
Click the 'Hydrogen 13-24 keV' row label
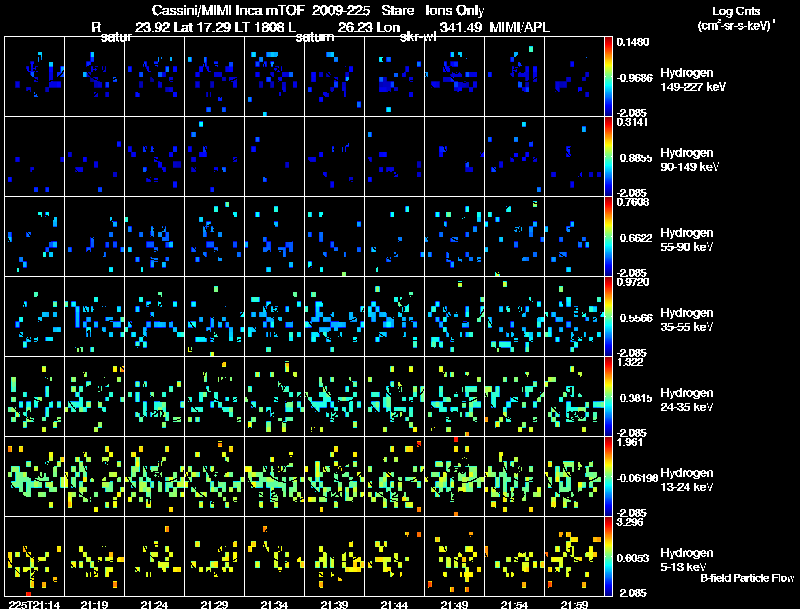(x=687, y=480)
